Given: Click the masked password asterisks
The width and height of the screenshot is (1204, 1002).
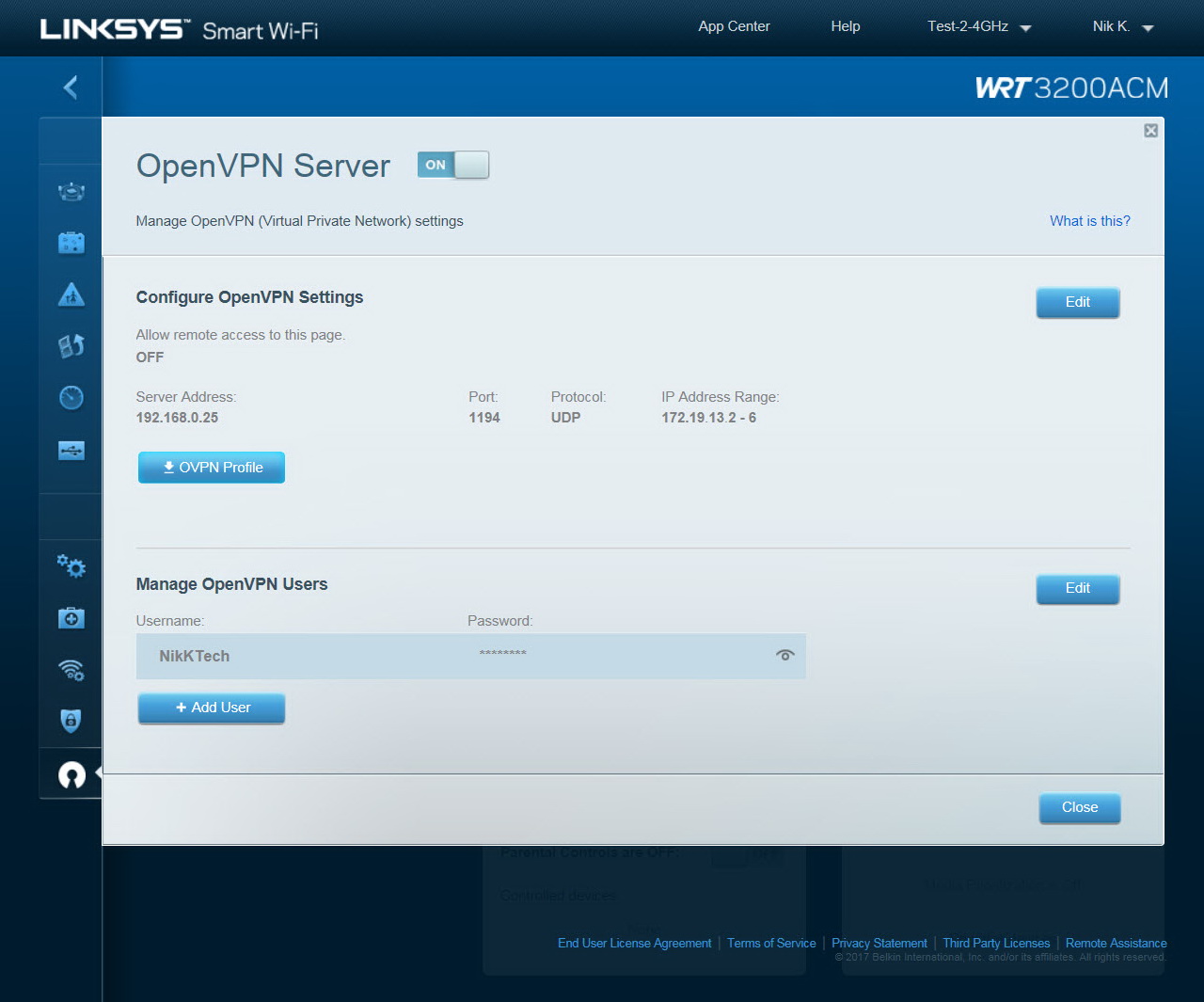Looking at the screenshot, I should (503, 653).
